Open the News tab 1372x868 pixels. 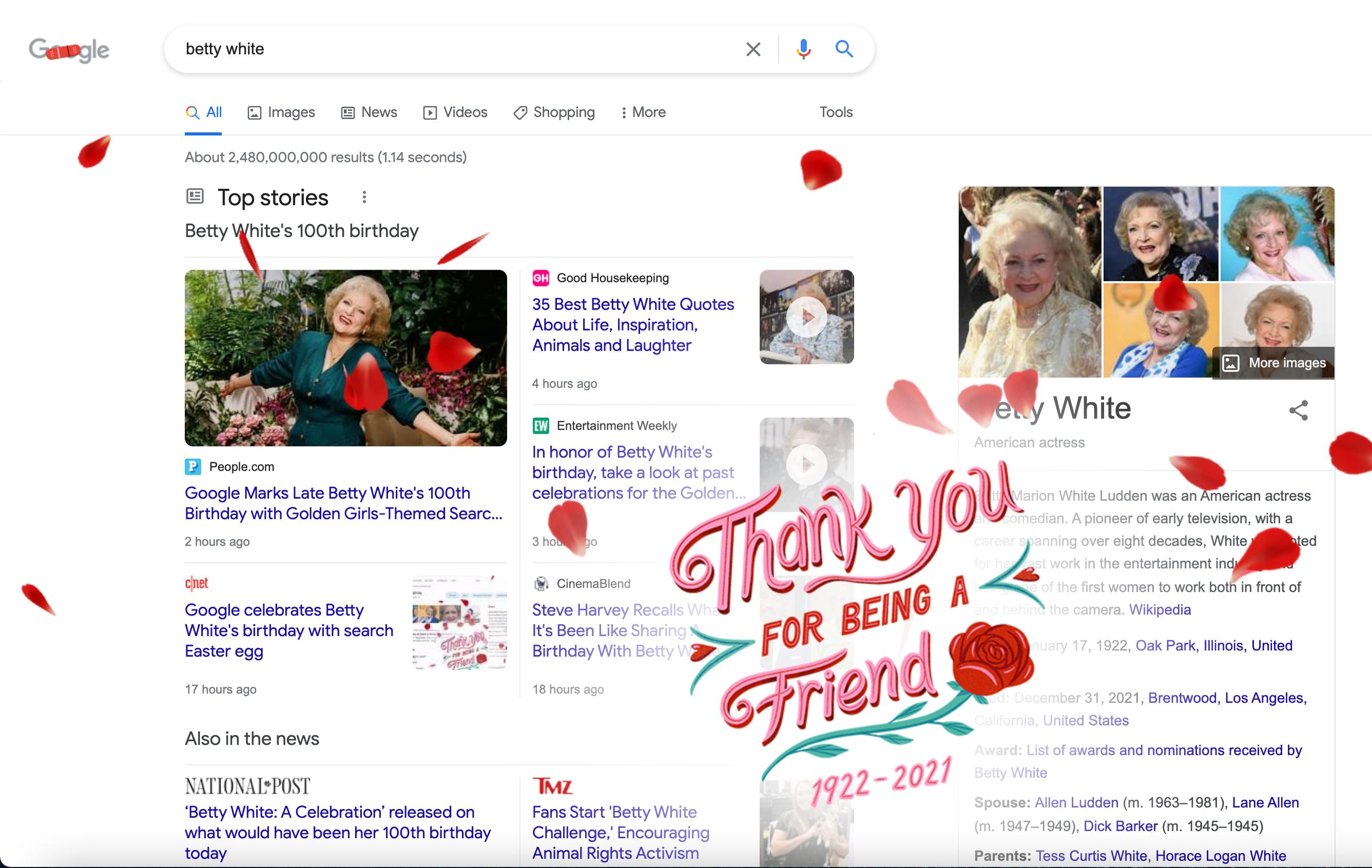369,112
